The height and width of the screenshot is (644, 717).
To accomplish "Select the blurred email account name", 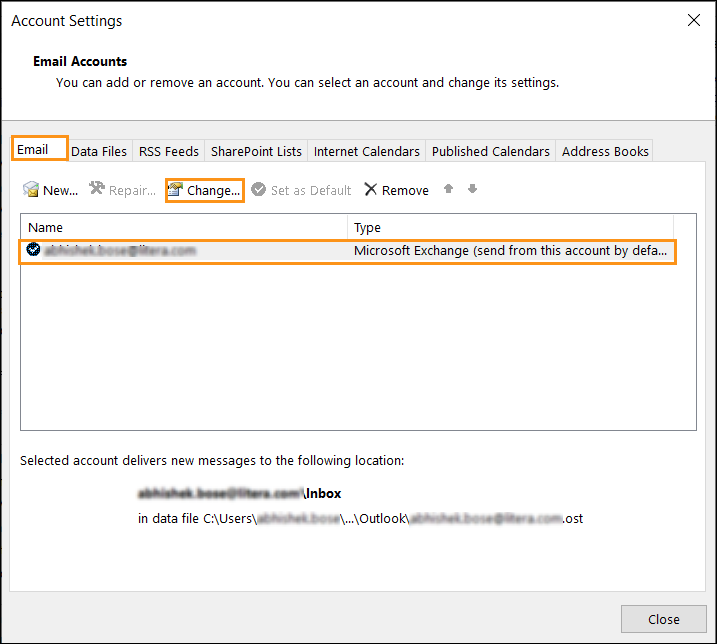I will (120, 251).
